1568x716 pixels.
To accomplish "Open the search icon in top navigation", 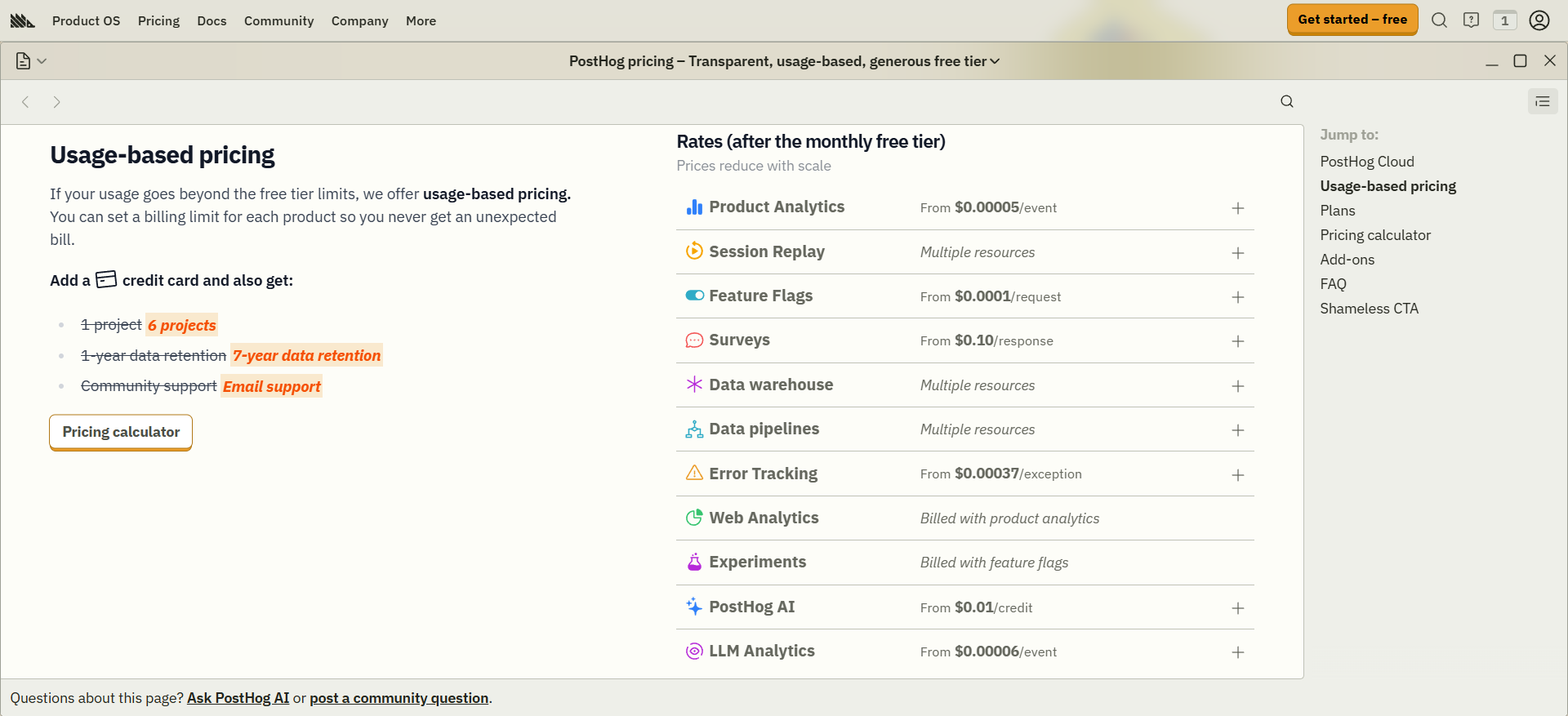I will tap(1439, 20).
